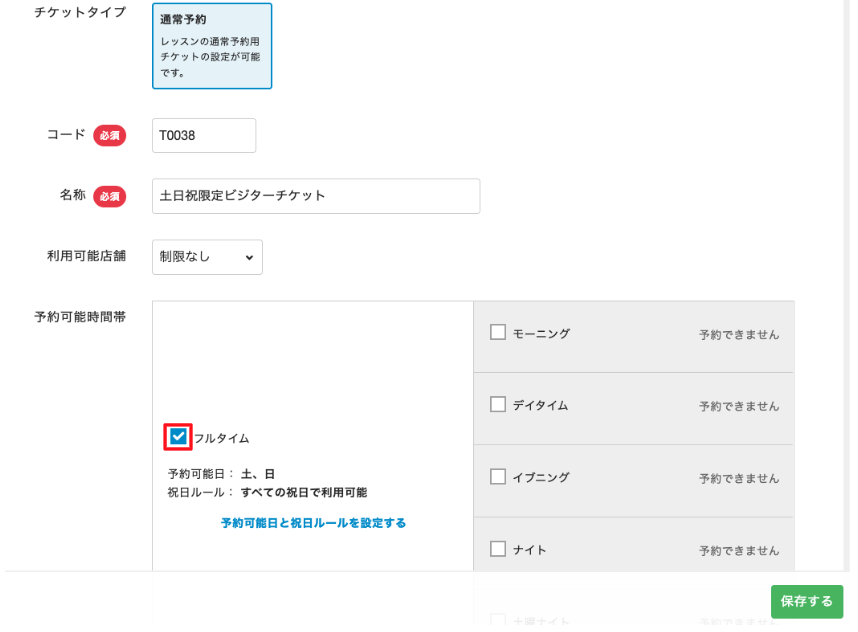
Task: Uncheck the フルタイム checkbox
Action: pos(178,437)
